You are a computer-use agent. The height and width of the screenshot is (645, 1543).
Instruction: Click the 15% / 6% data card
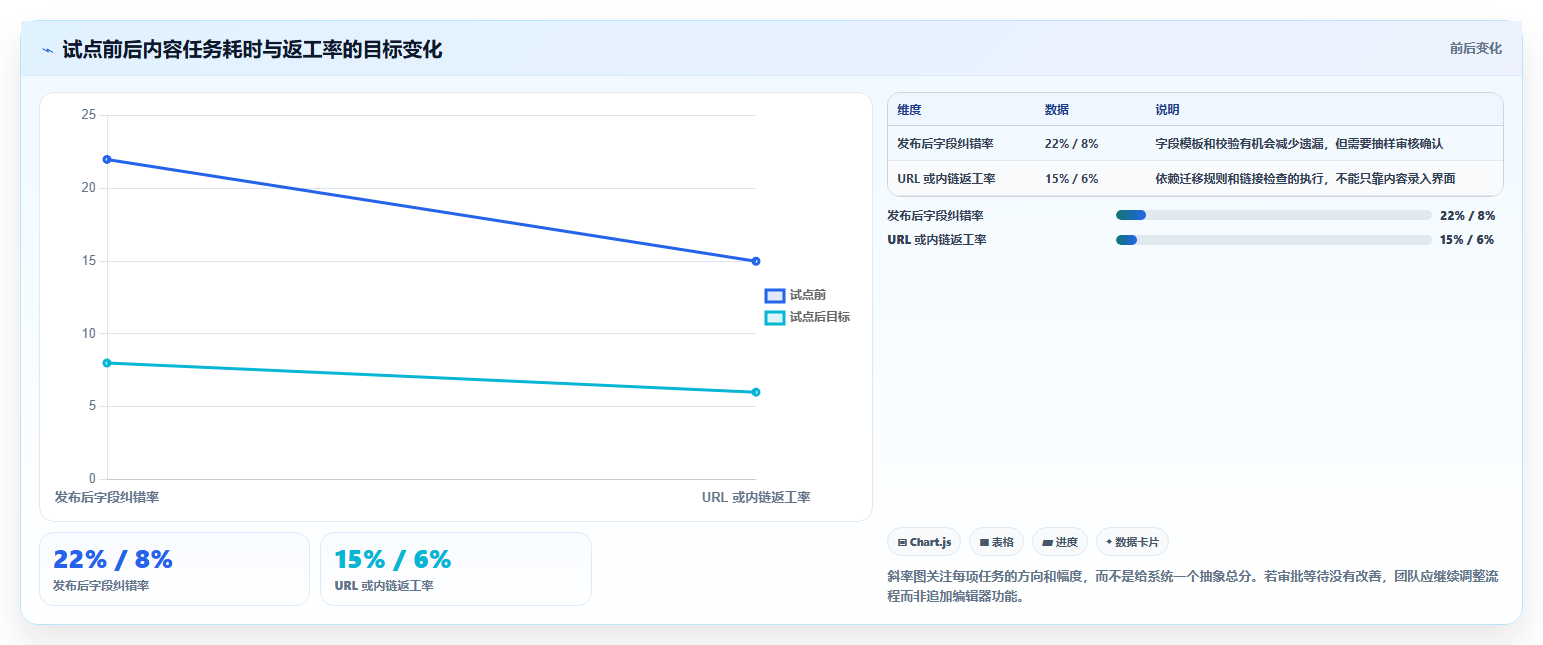pos(456,569)
